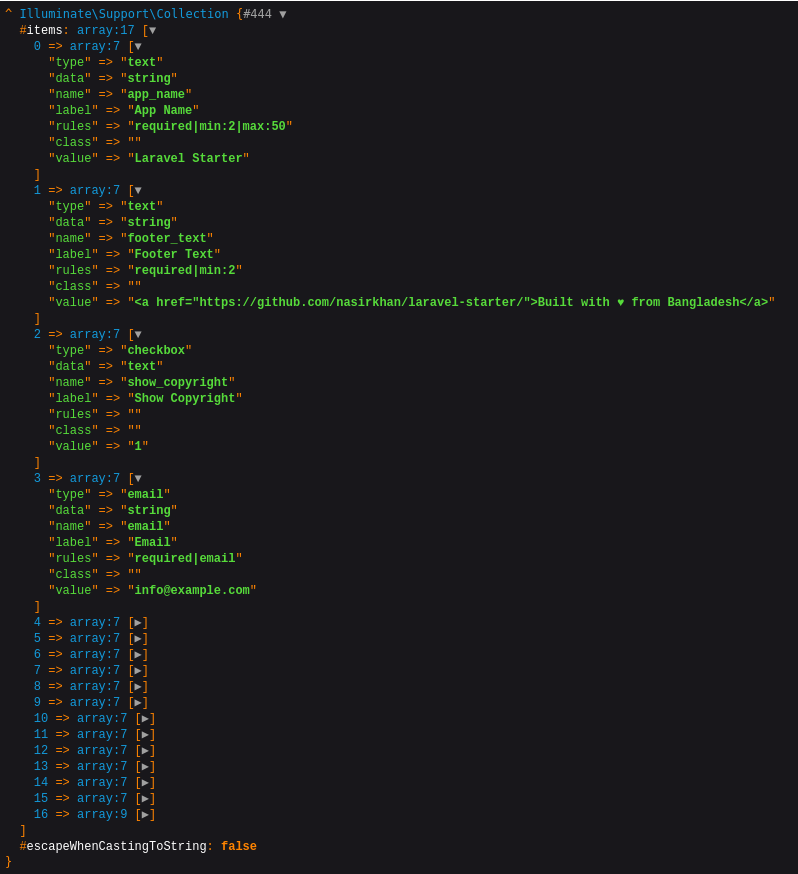Expand array item 12

tap(145, 751)
